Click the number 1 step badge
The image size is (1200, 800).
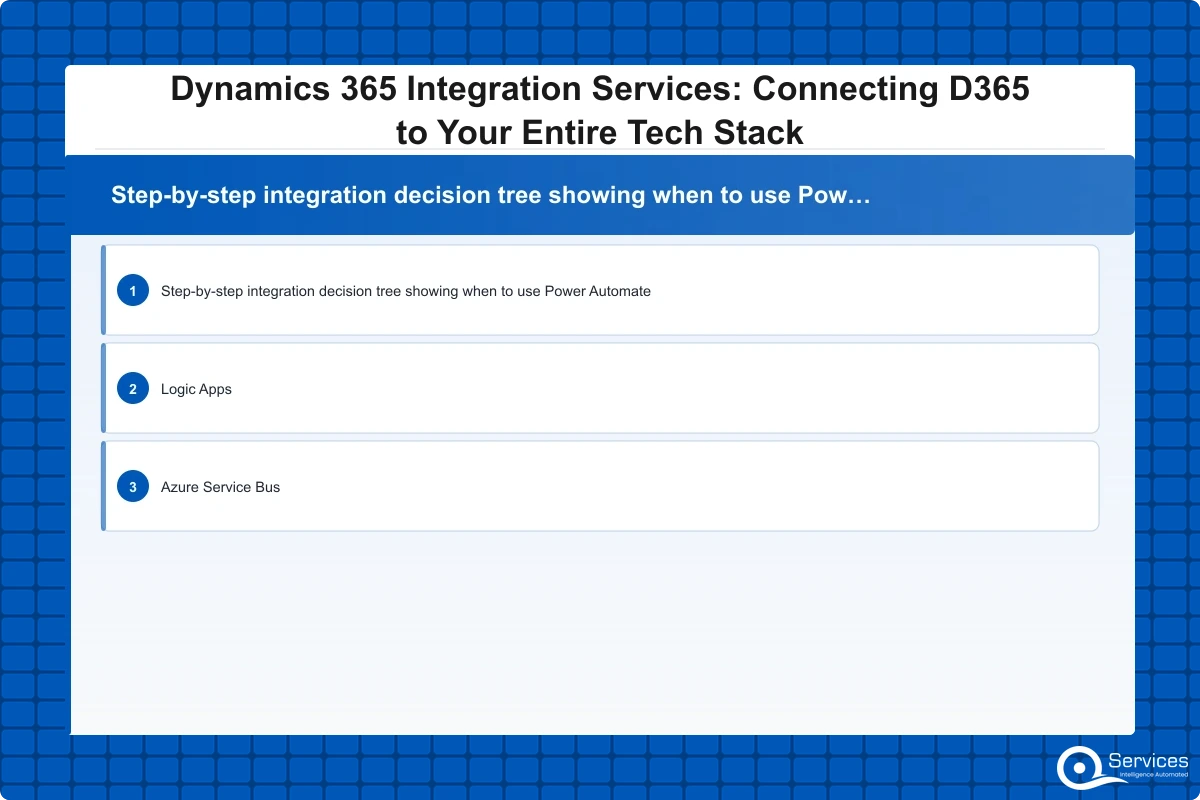[132, 291]
